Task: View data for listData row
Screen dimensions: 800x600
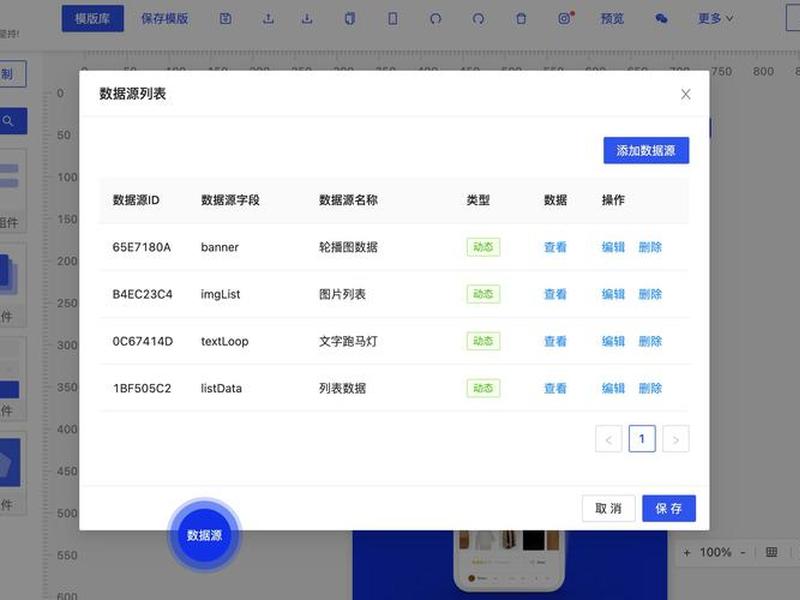Action: pos(555,388)
